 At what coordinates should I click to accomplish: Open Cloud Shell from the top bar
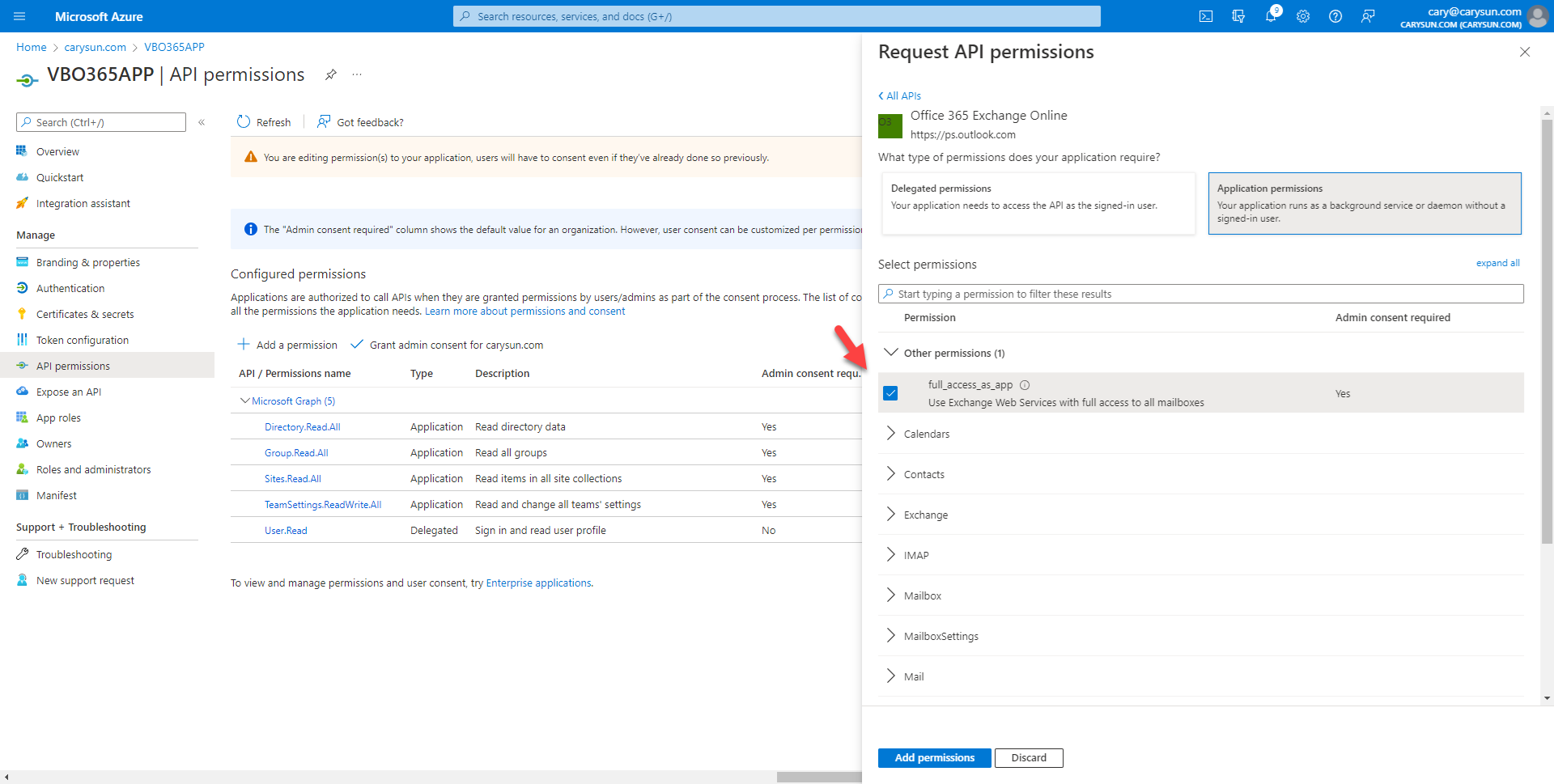point(1206,16)
